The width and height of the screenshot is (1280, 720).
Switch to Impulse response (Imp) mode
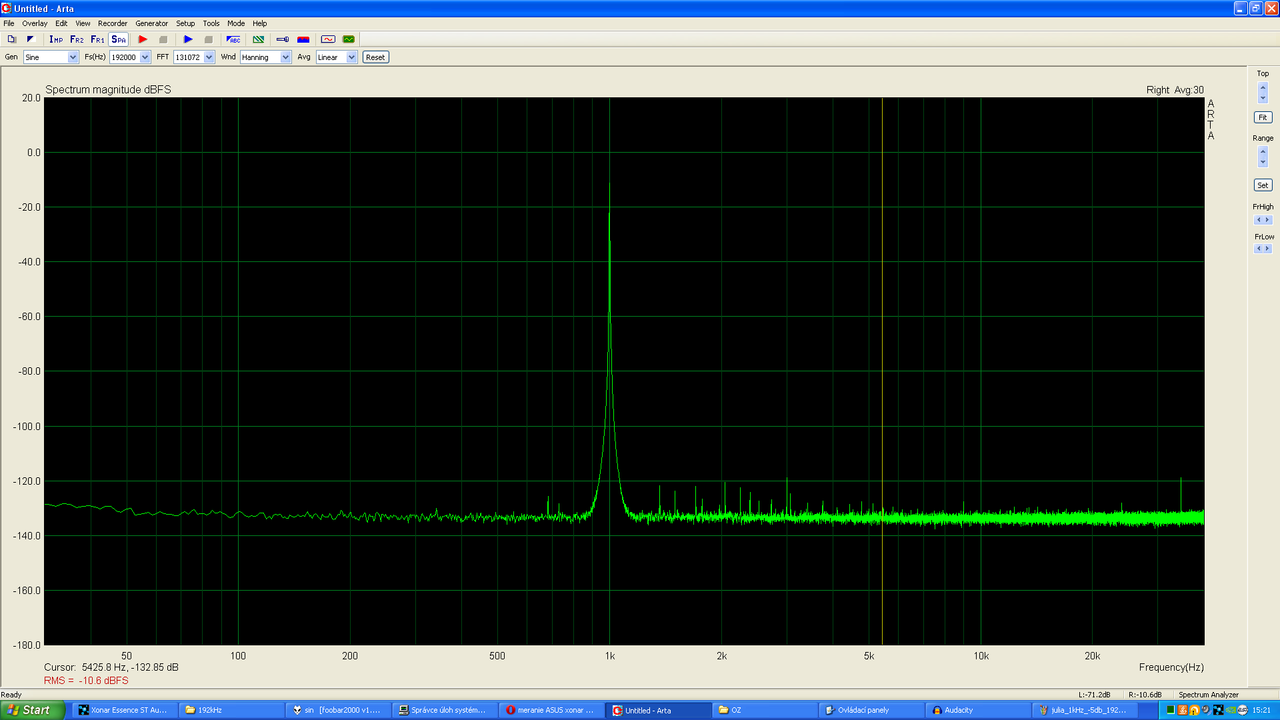coord(56,39)
